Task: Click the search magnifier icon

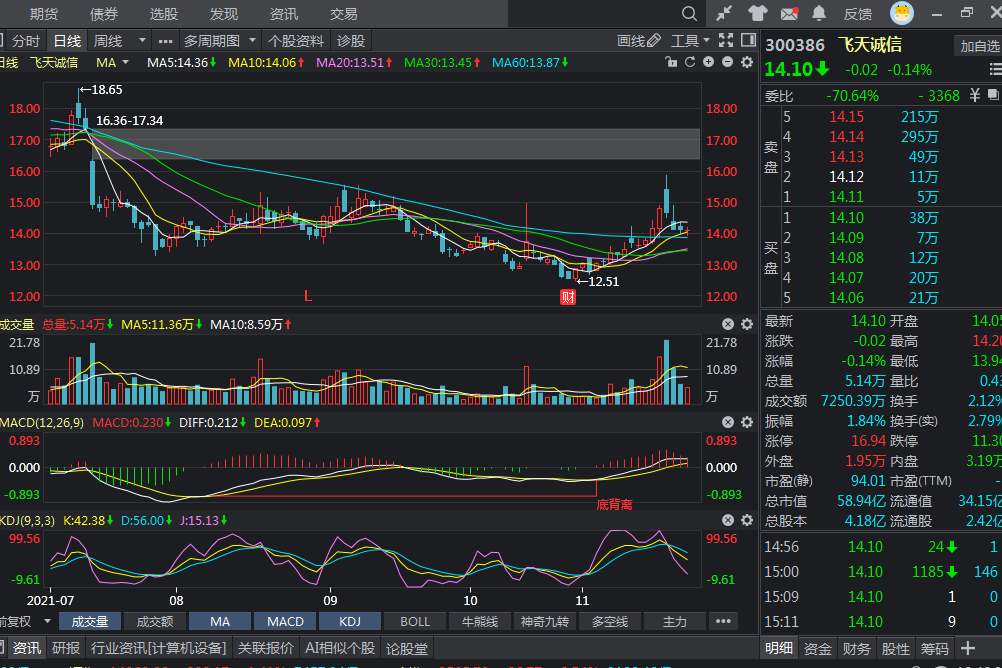Action: (x=689, y=14)
